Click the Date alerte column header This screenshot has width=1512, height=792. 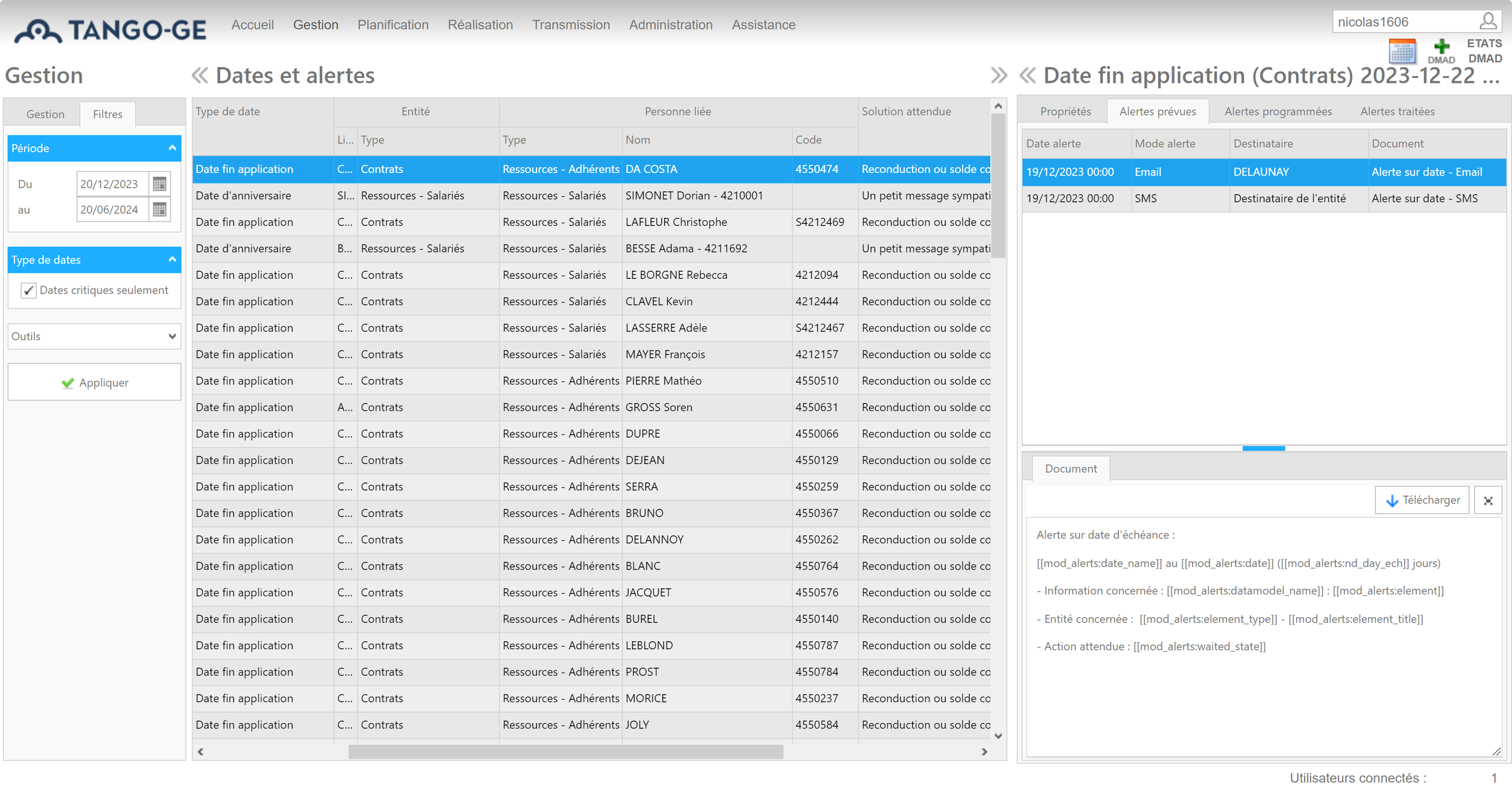[x=1077, y=143]
